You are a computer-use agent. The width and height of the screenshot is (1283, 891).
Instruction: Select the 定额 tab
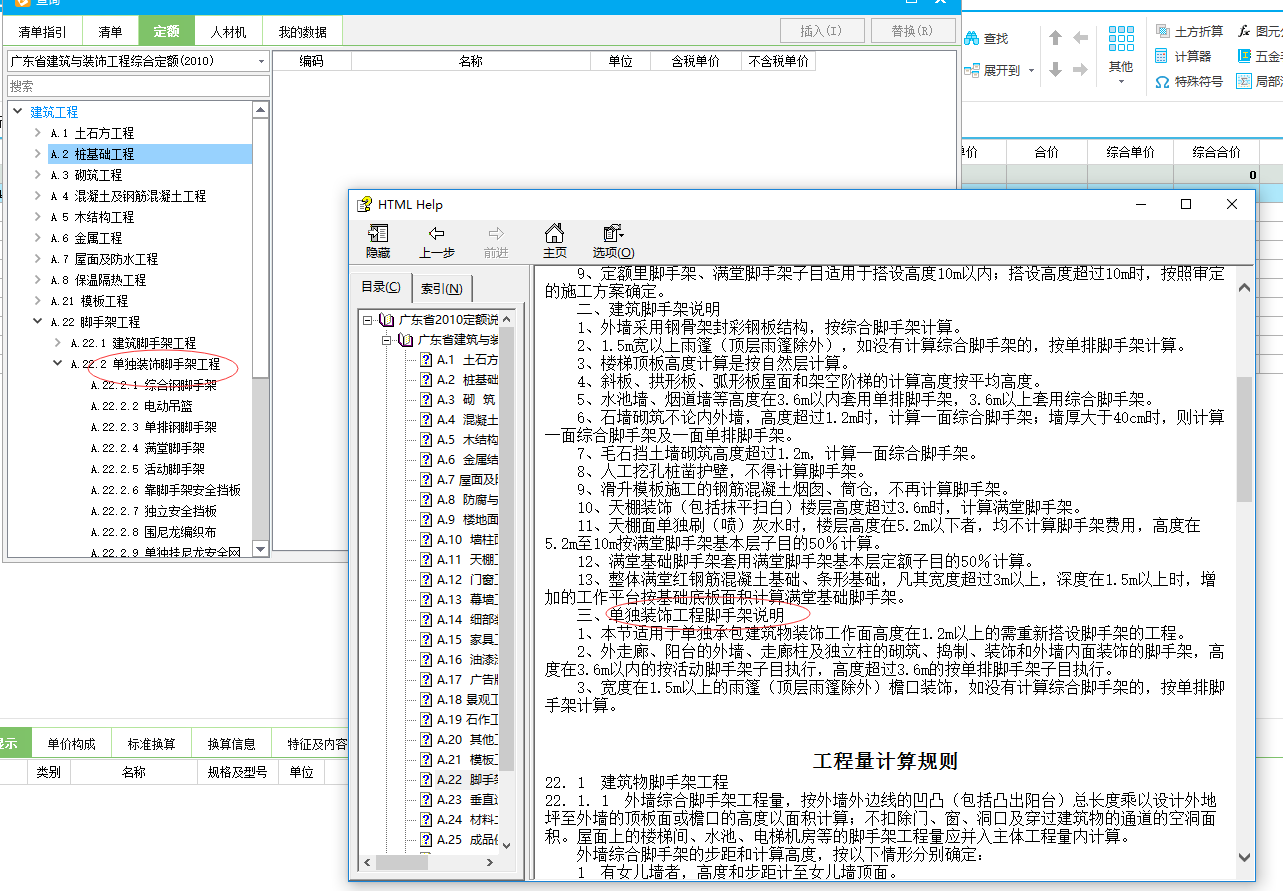coord(166,32)
